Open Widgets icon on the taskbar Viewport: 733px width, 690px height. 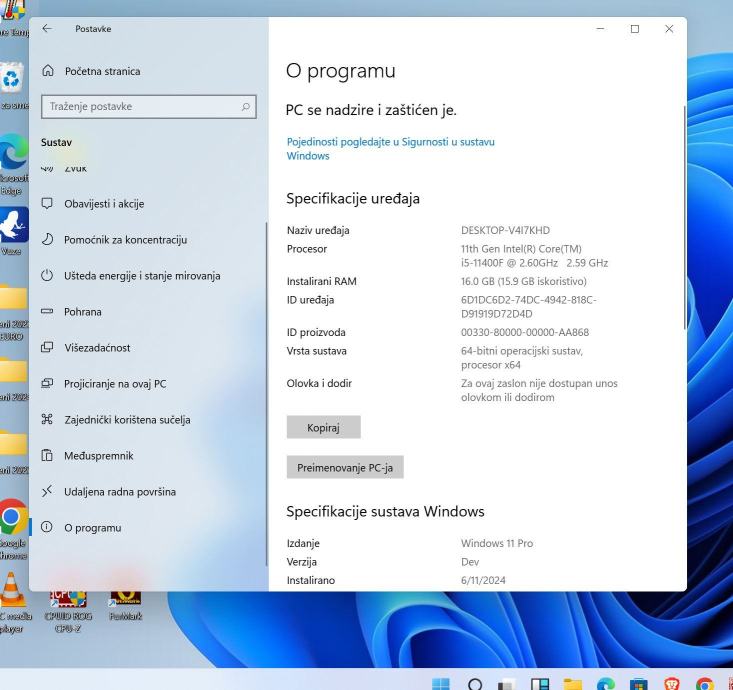tap(540, 684)
